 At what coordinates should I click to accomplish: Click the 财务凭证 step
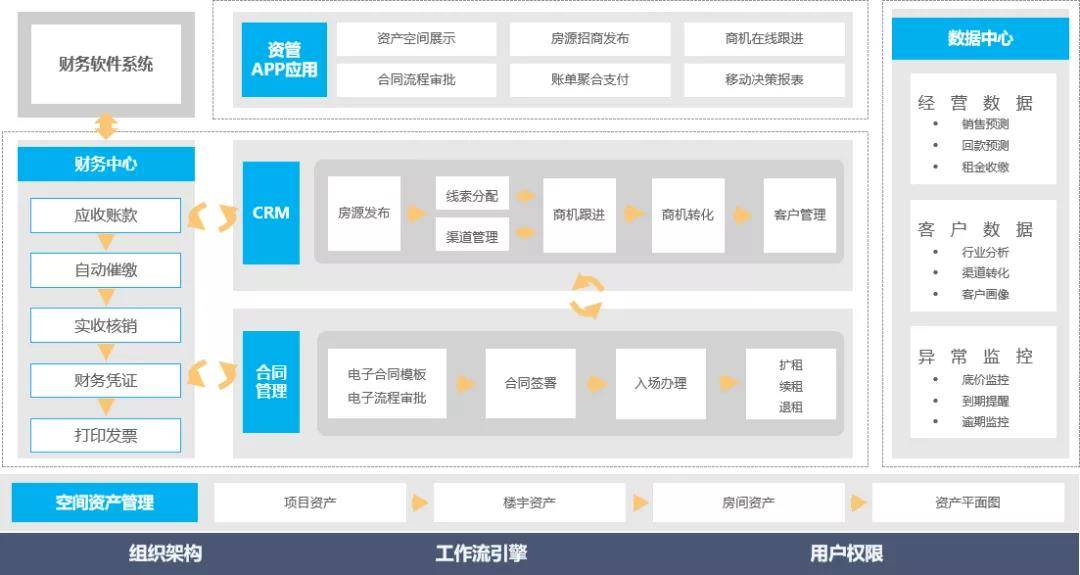[105, 380]
